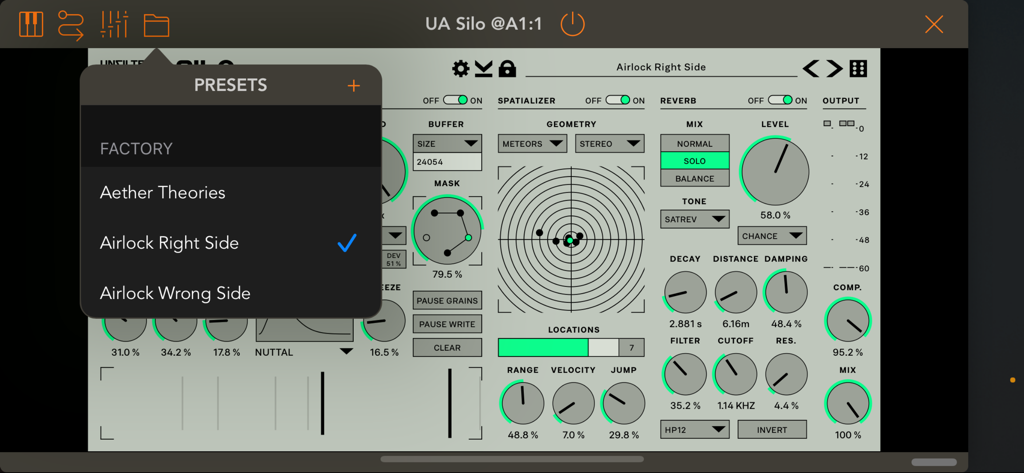Click the knob above 16.5 % value
This screenshot has width=1024, height=473.
point(383,321)
